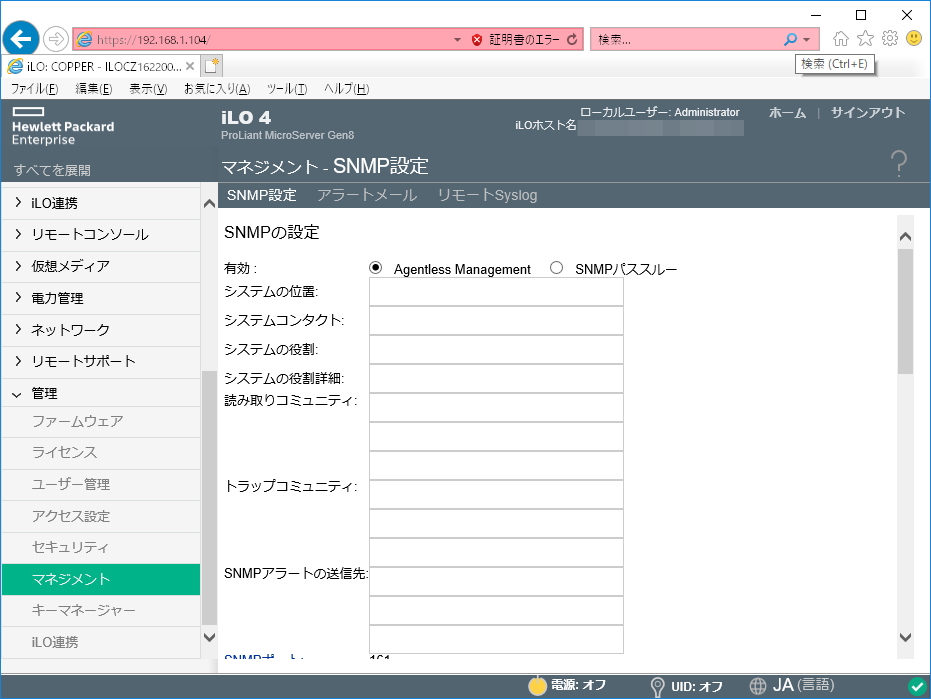The image size is (931, 699).
Task: Switch to the アラートメール tab
Action: (x=367, y=195)
